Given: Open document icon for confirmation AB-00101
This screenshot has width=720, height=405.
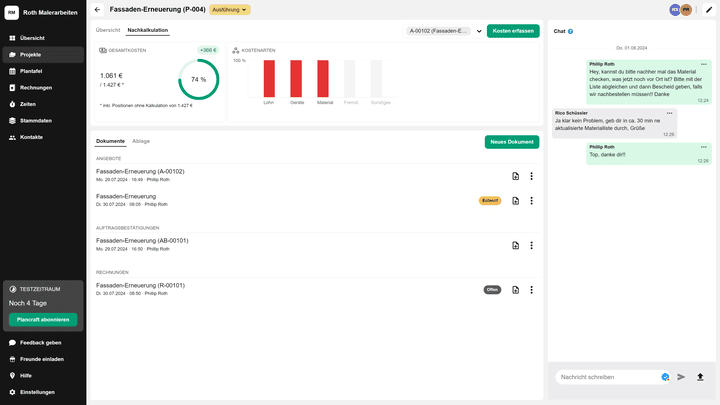Looking at the screenshot, I should coord(515,245).
